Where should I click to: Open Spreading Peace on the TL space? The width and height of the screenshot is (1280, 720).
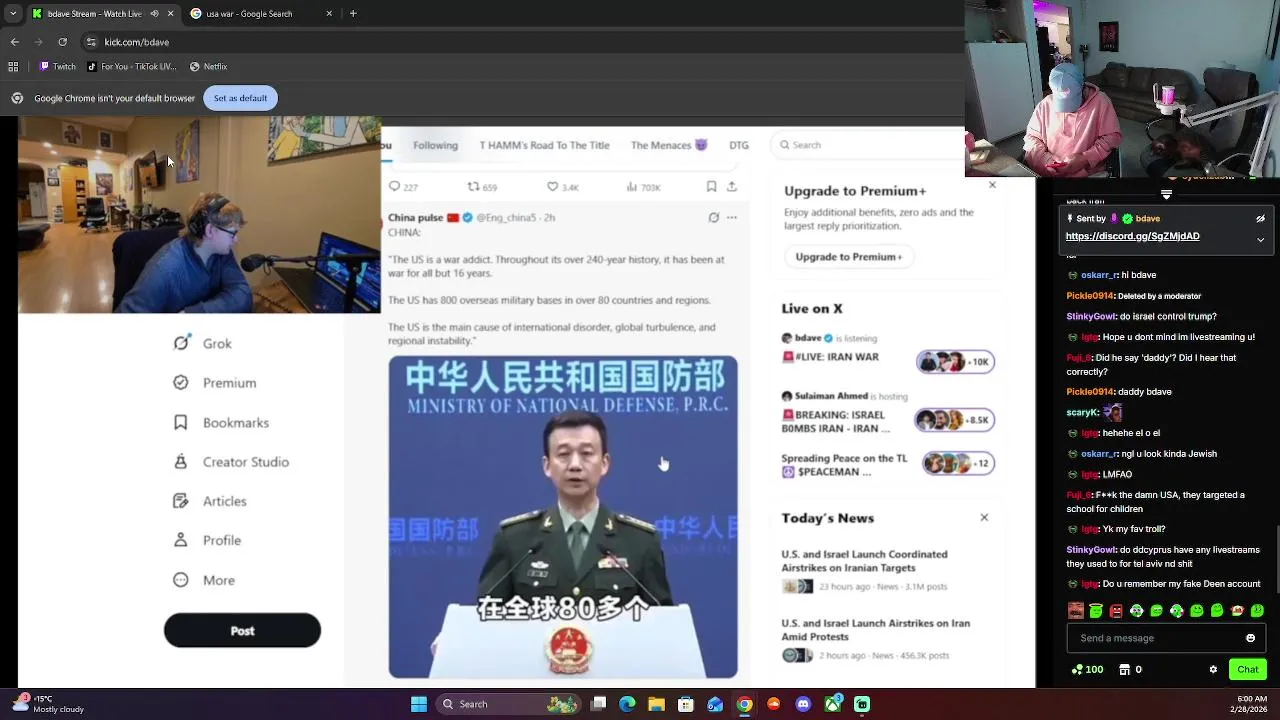pyautogui.click(x=888, y=465)
